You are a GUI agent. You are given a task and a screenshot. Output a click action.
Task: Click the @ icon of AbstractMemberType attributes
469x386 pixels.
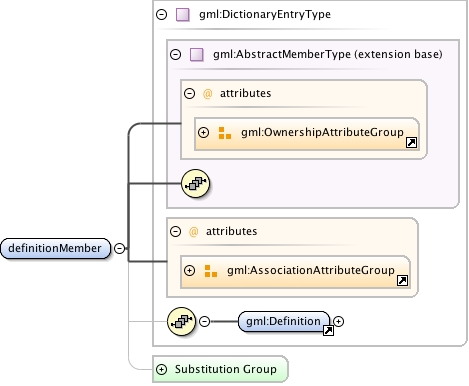click(207, 94)
